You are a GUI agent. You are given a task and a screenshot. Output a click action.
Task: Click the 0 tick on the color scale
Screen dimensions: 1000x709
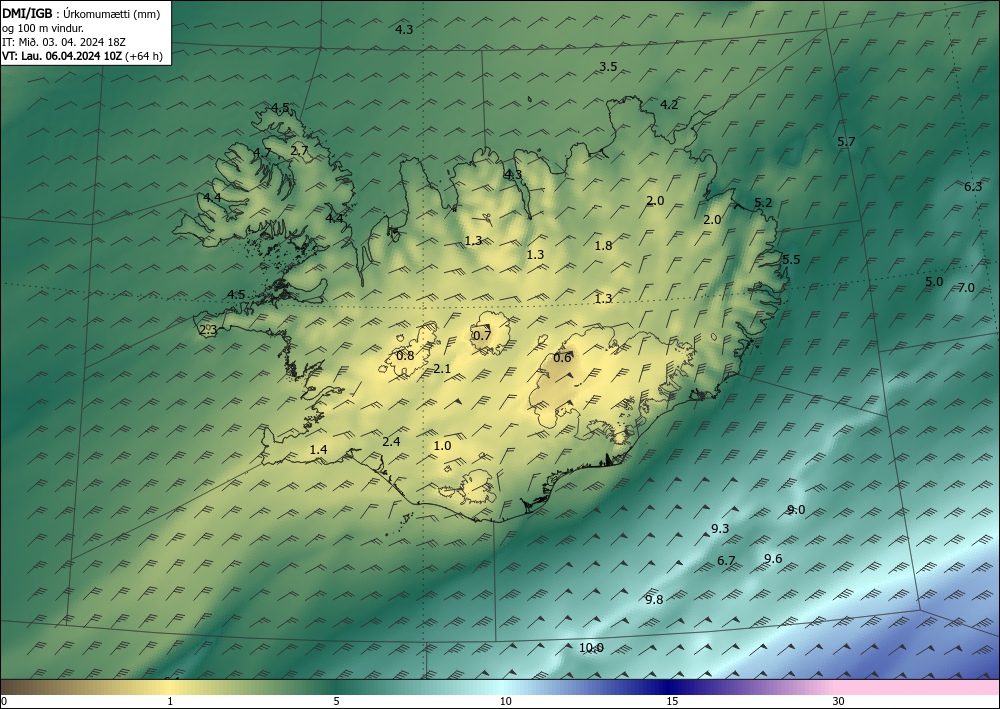click(x=4, y=702)
